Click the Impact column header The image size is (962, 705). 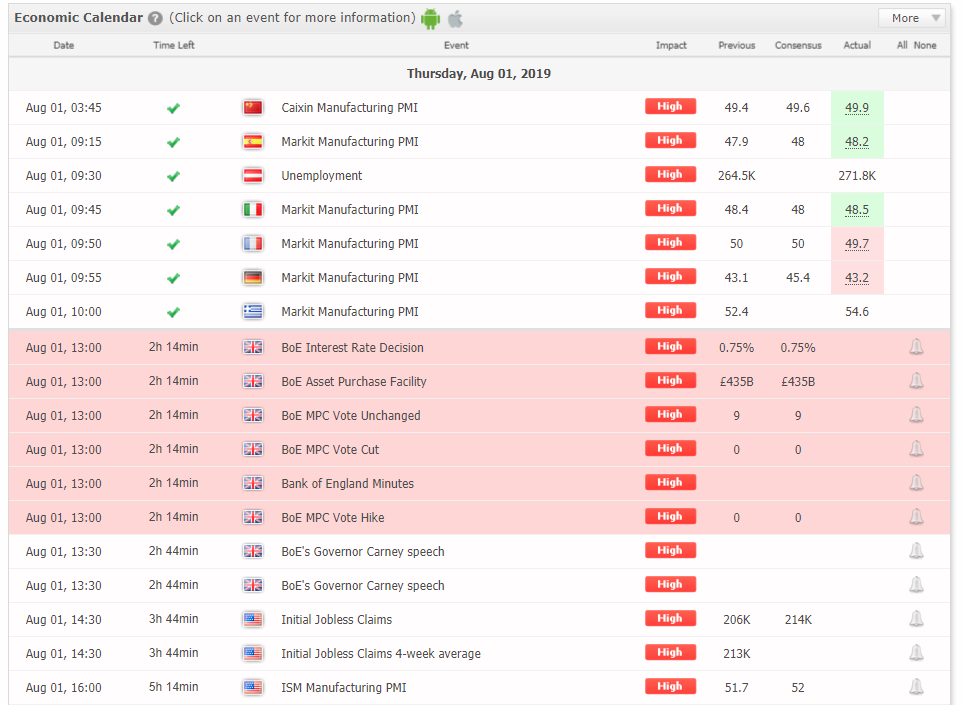[x=671, y=45]
